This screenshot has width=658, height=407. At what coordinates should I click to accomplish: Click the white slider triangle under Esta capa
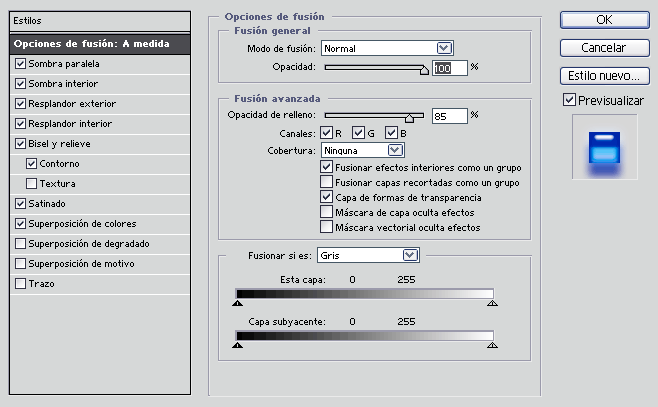point(492,303)
